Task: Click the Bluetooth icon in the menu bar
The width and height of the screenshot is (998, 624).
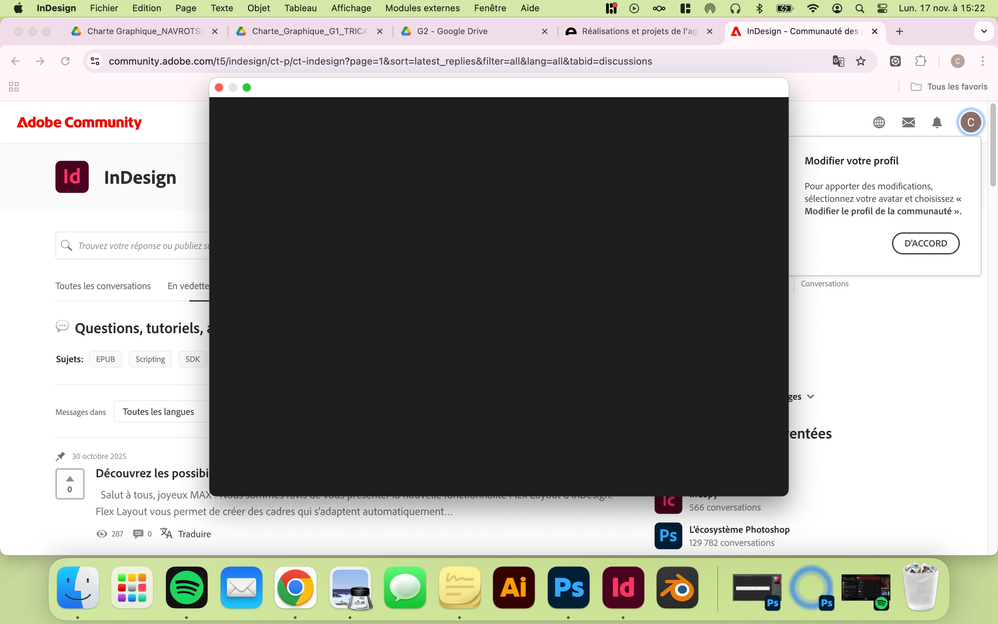Action: click(x=759, y=8)
